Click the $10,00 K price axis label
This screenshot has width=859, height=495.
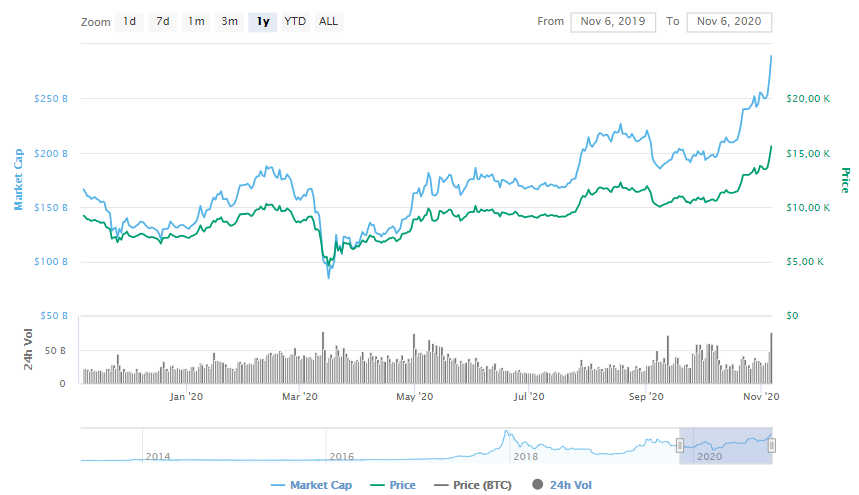coord(808,208)
